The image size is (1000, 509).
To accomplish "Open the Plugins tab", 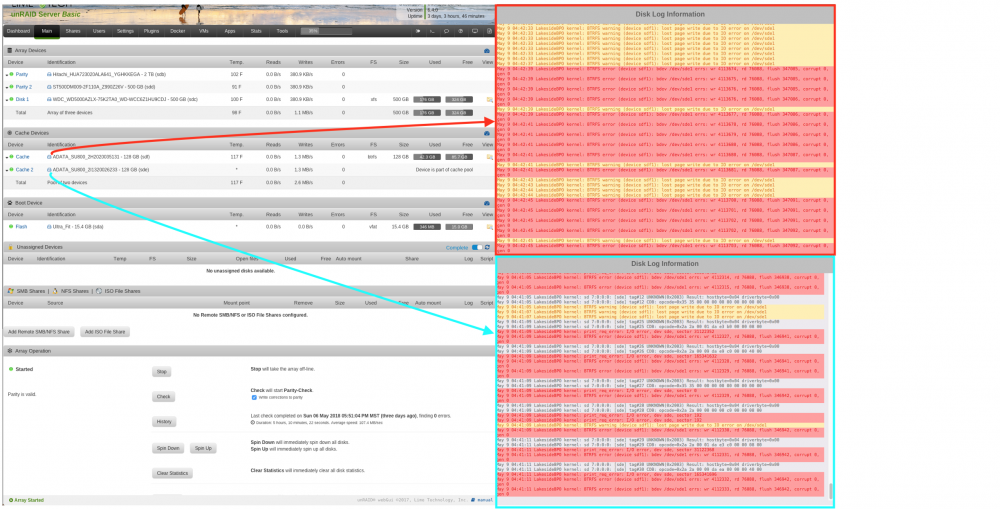I will click(151, 31).
